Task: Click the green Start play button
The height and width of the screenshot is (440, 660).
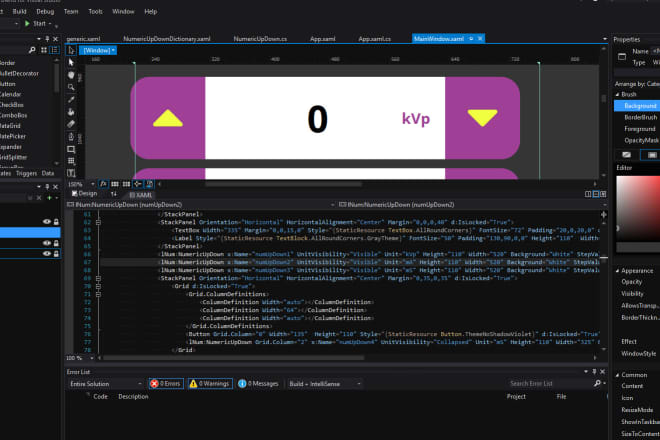Action: click(27, 24)
